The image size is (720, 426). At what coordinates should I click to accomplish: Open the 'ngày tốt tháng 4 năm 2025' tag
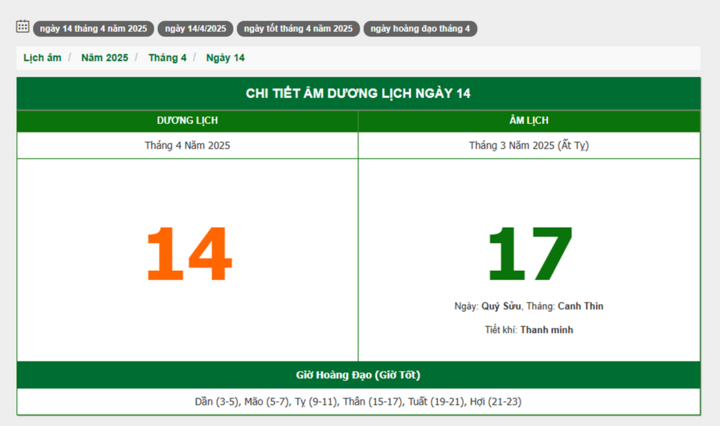(x=297, y=29)
